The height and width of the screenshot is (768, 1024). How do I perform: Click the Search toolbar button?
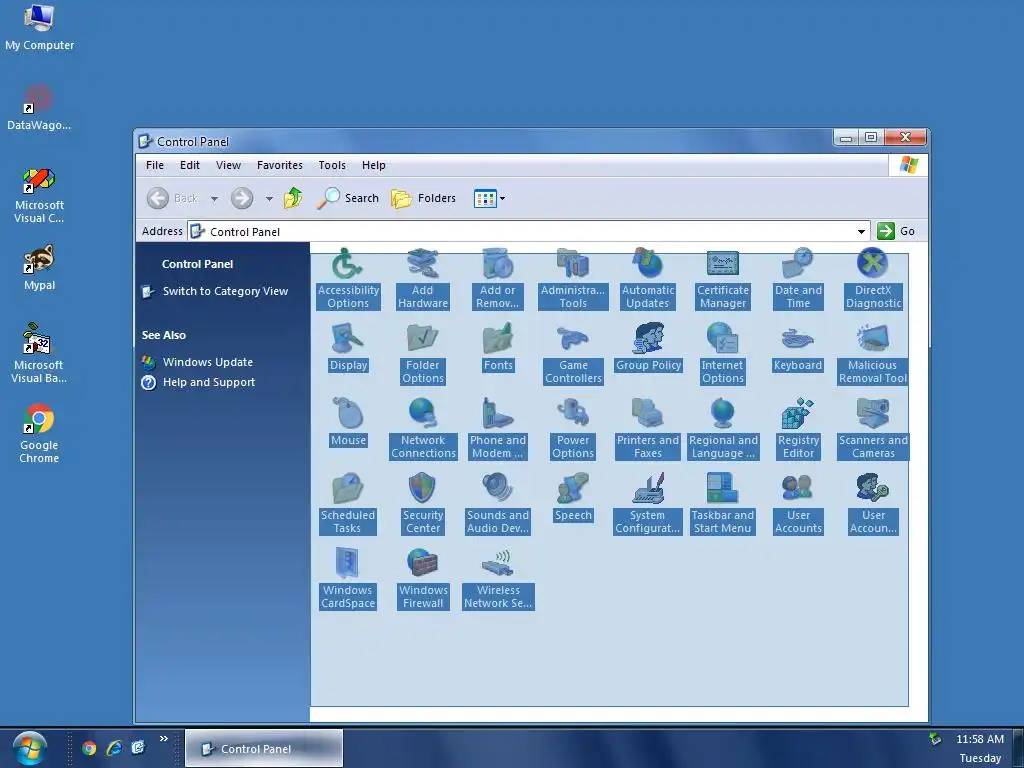pos(347,198)
